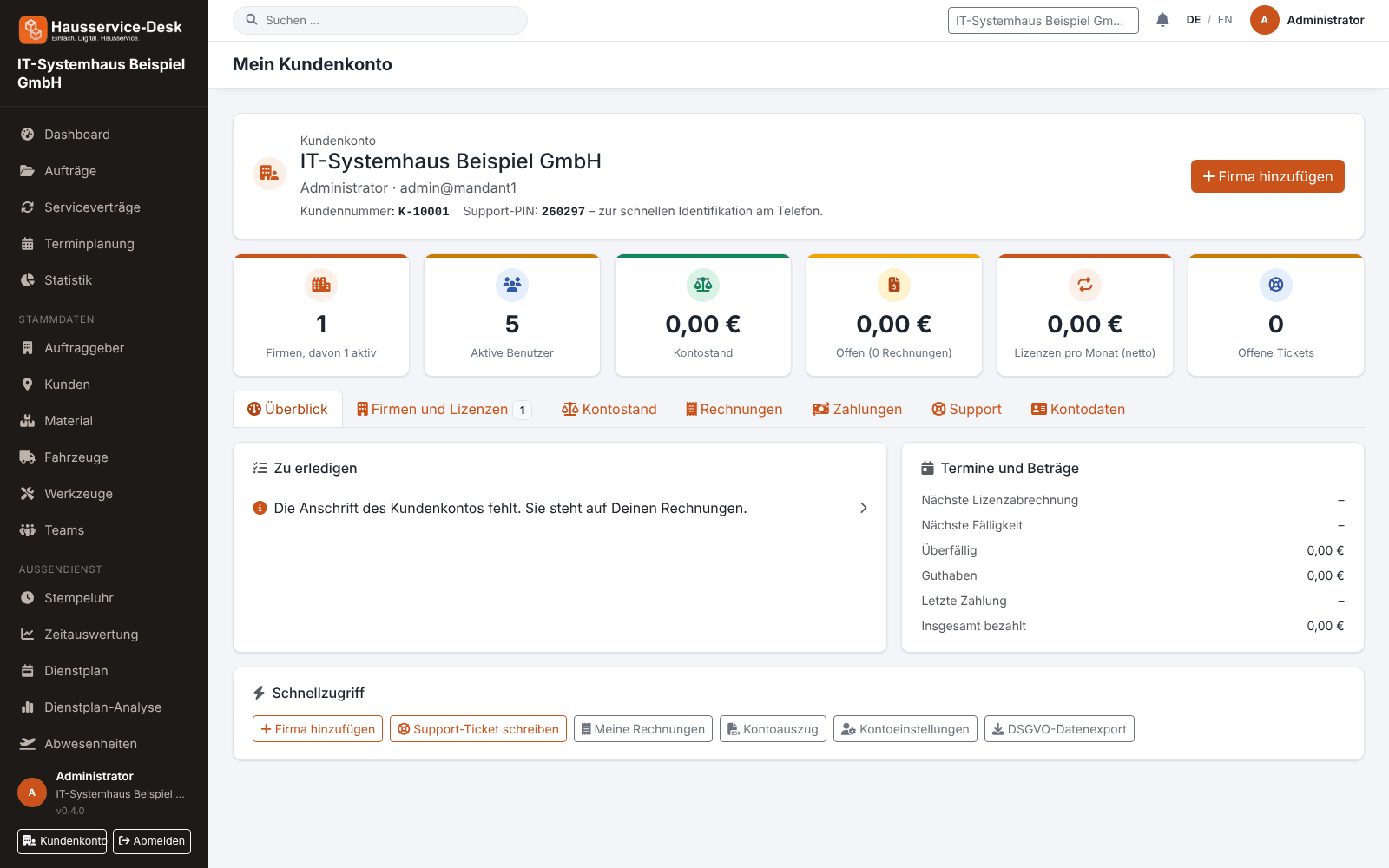The width and height of the screenshot is (1389, 868).
Task: Expand the Anschrift fehlt task chevron
Action: (x=863, y=508)
